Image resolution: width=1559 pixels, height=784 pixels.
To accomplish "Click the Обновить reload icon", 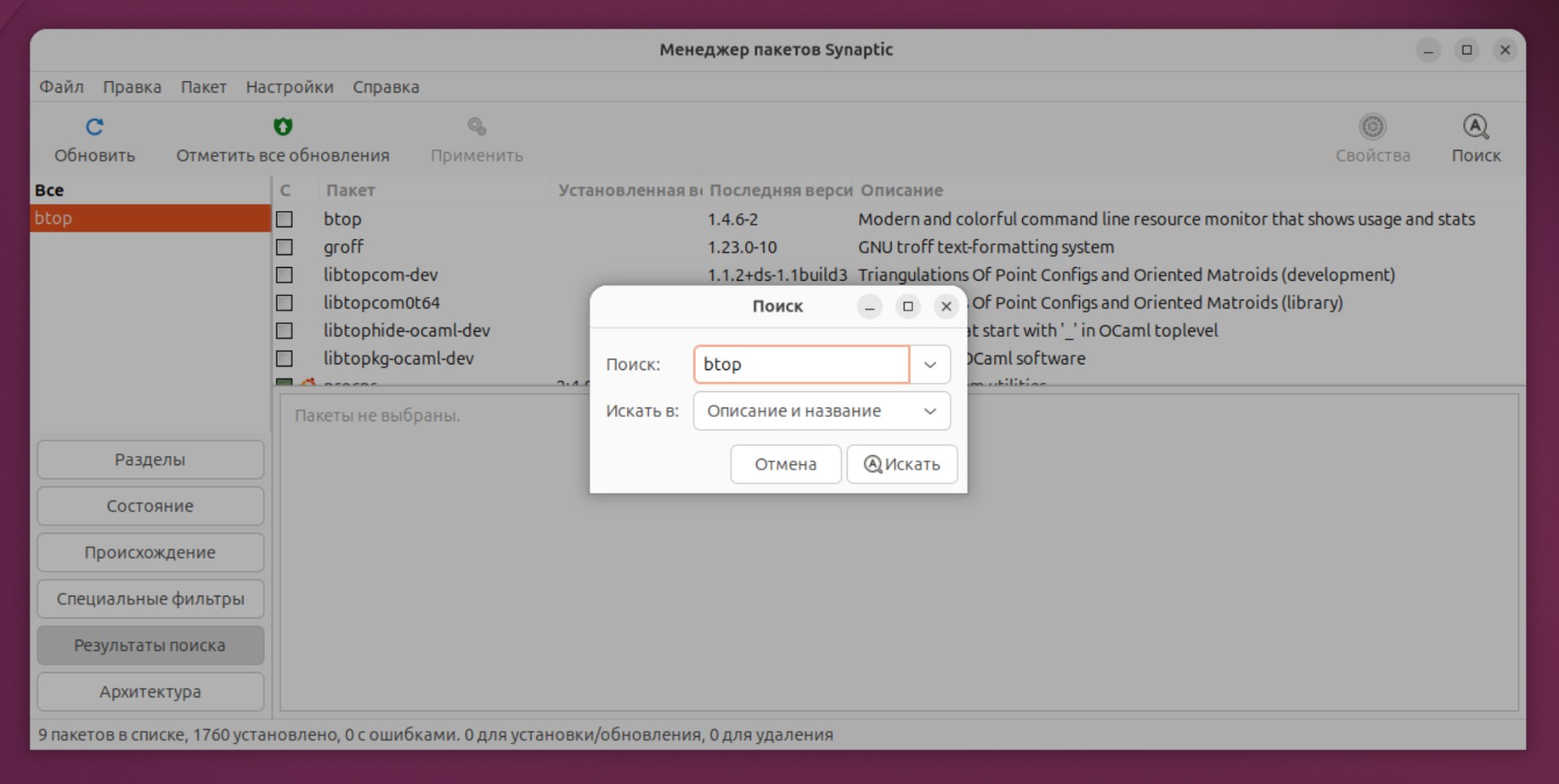I will click(x=95, y=126).
